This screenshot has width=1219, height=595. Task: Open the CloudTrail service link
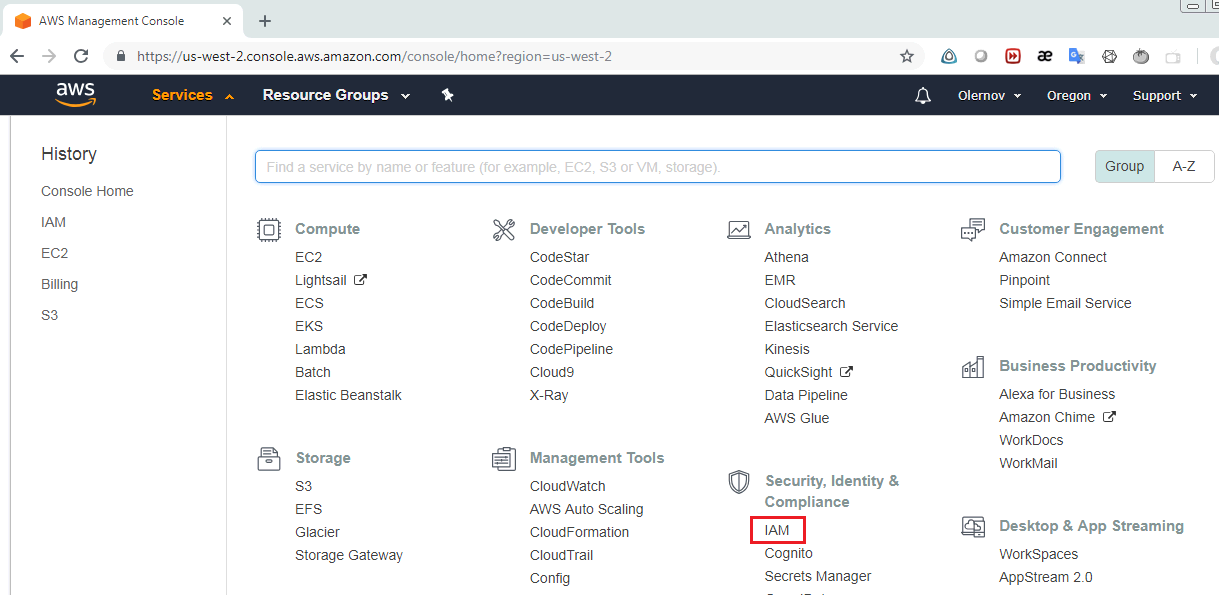[562, 555]
